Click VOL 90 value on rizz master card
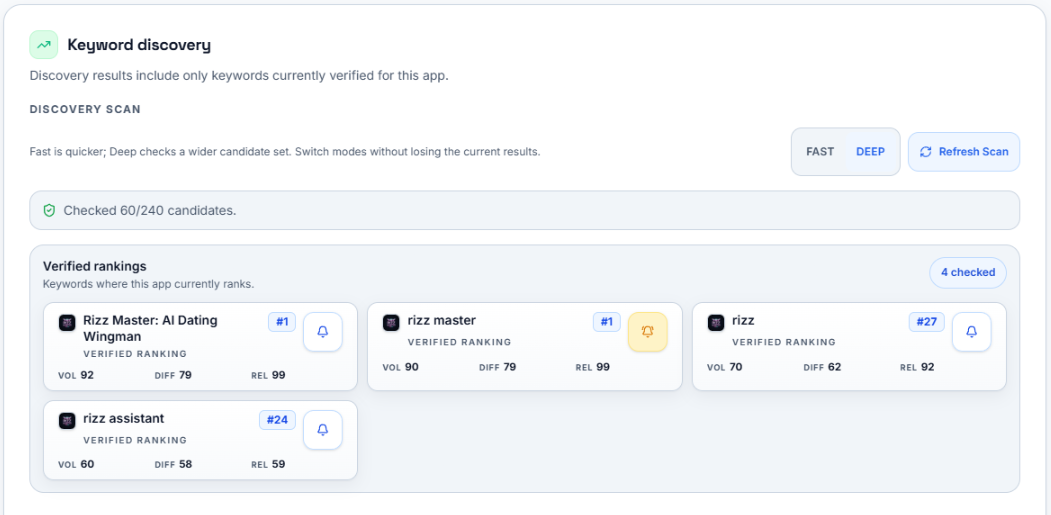1051x515 pixels. click(x=400, y=367)
